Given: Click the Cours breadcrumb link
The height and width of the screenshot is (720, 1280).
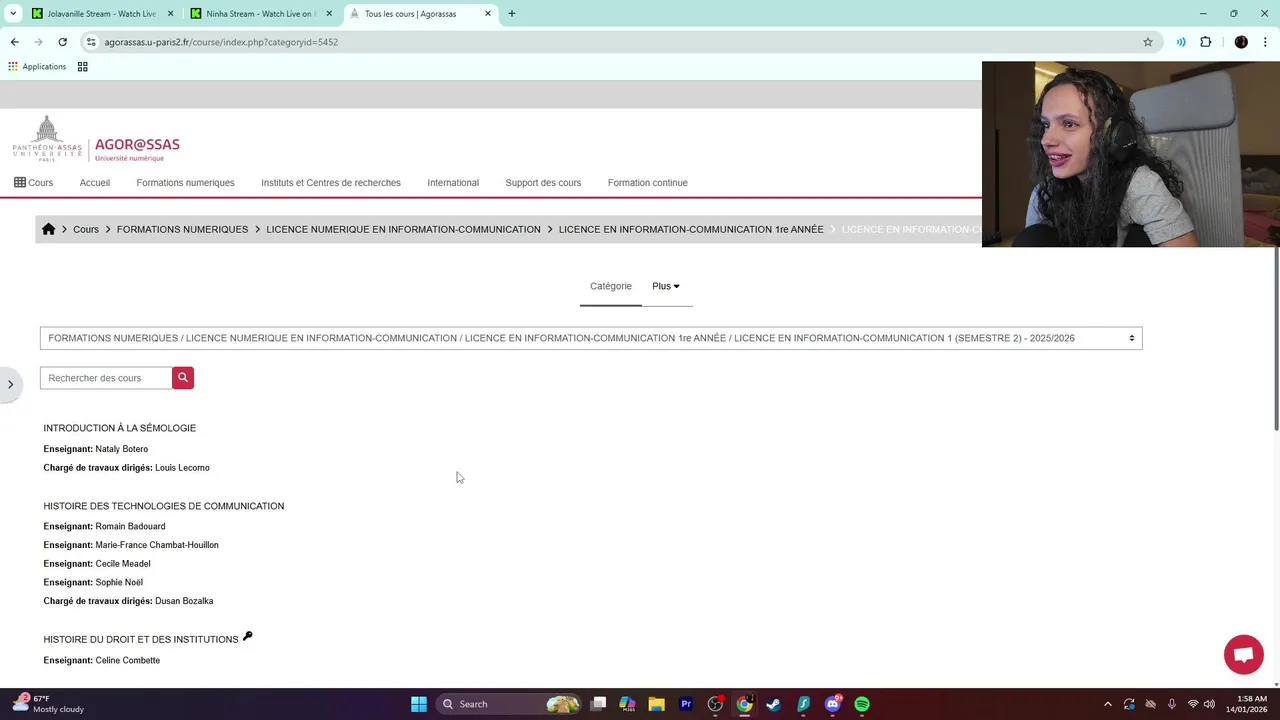Looking at the screenshot, I should pyautogui.click(x=86, y=229).
